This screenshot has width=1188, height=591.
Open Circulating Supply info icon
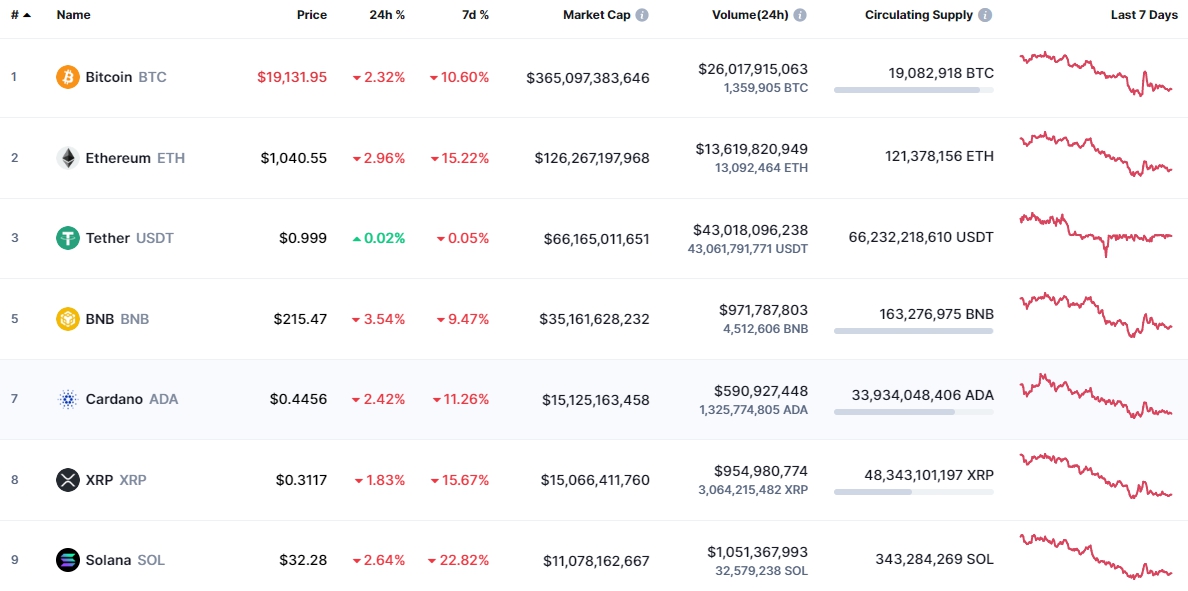[985, 15]
